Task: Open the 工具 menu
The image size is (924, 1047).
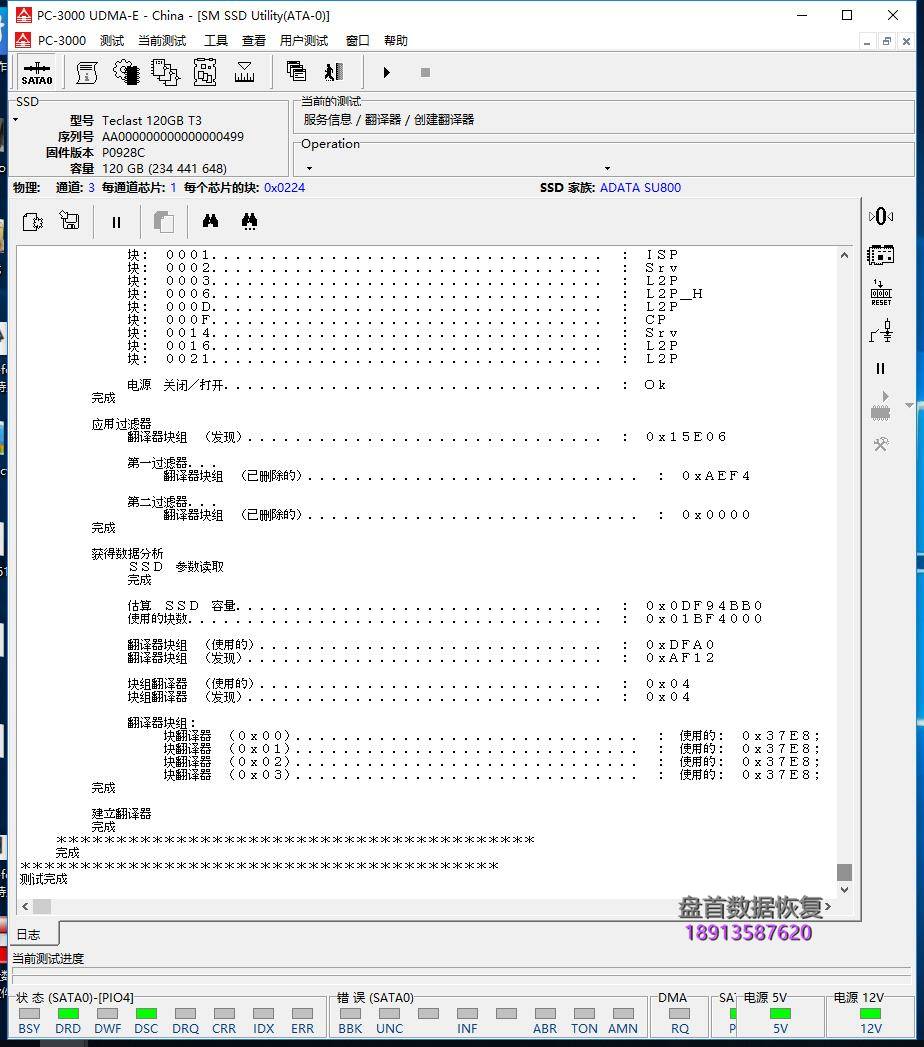Action: pyautogui.click(x=215, y=41)
